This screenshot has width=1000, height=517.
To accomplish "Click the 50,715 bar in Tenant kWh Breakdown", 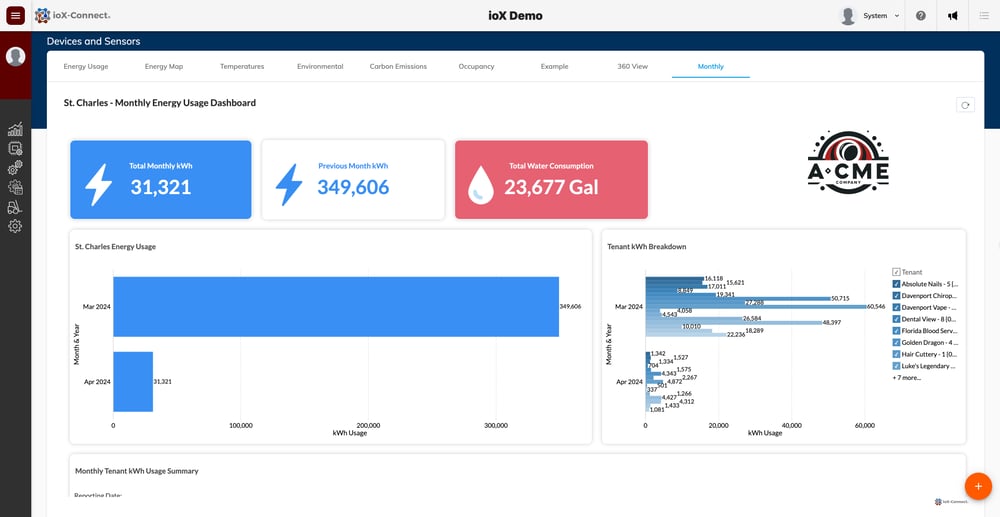I will point(738,298).
